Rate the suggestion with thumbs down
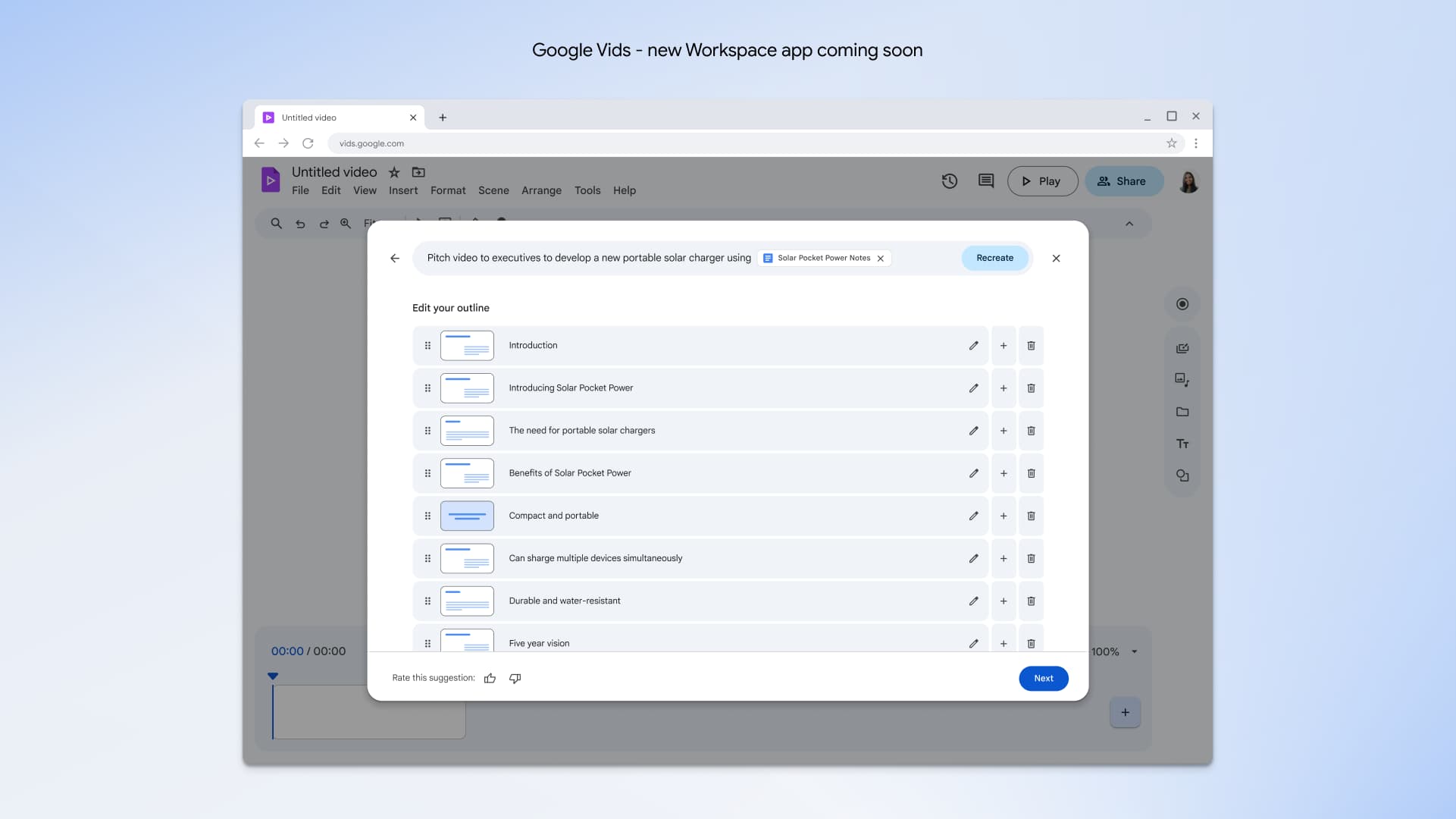This screenshot has height=819, width=1456. 515,678
